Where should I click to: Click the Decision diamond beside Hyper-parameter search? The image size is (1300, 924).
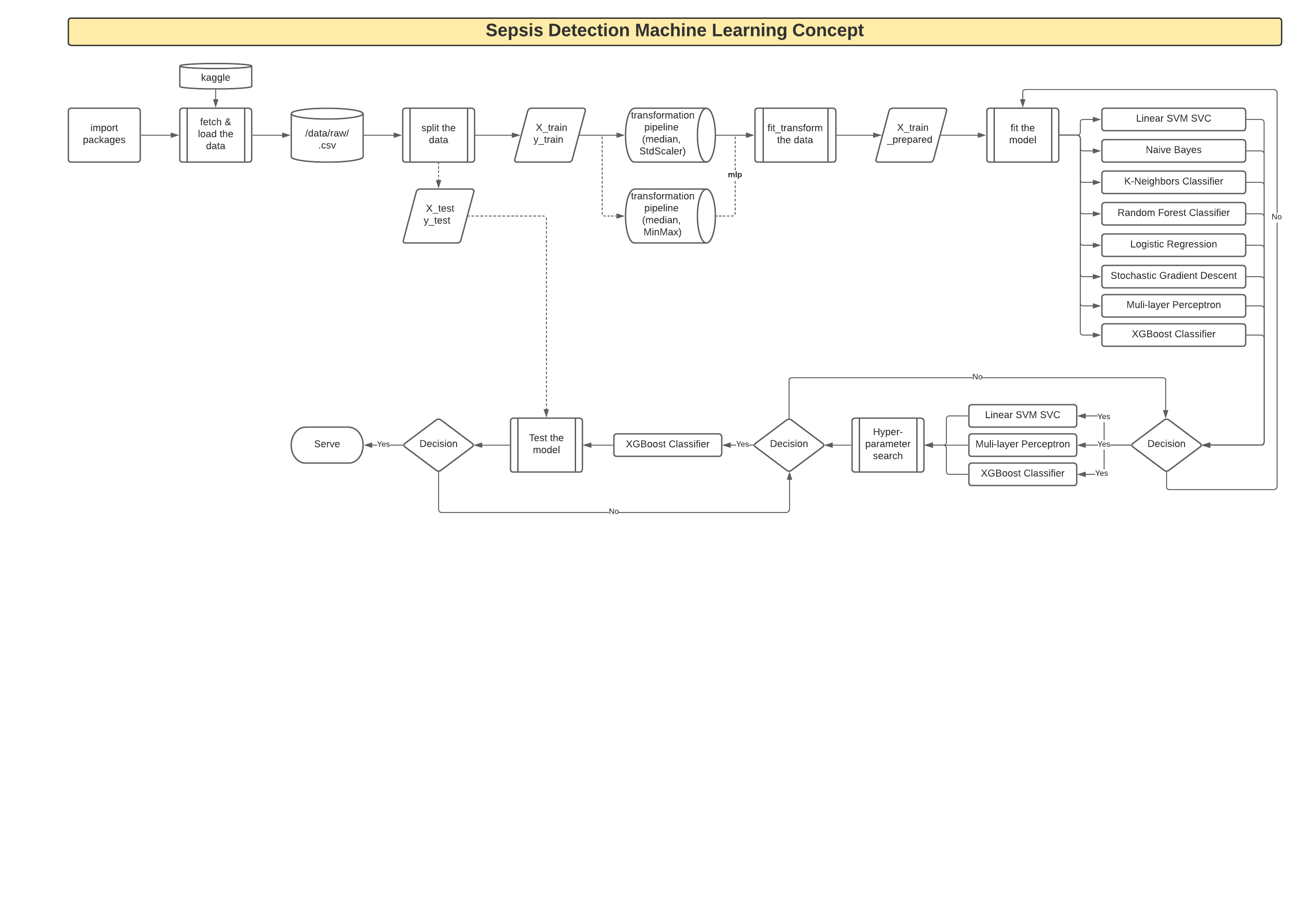tap(788, 444)
